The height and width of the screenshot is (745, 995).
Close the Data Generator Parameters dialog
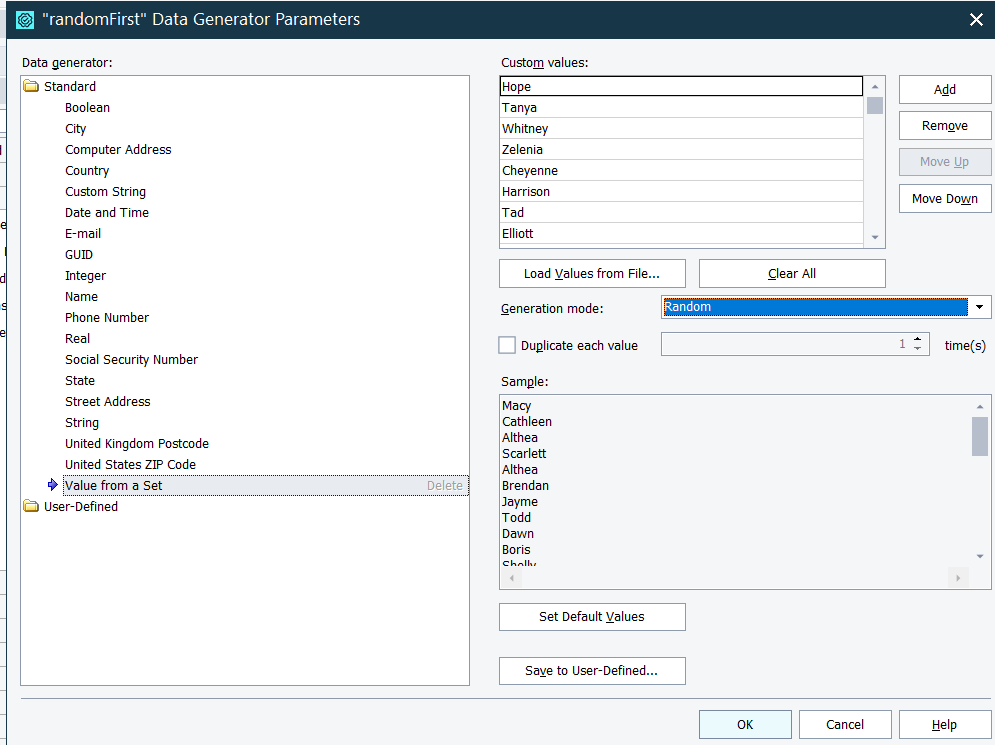click(976, 19)
